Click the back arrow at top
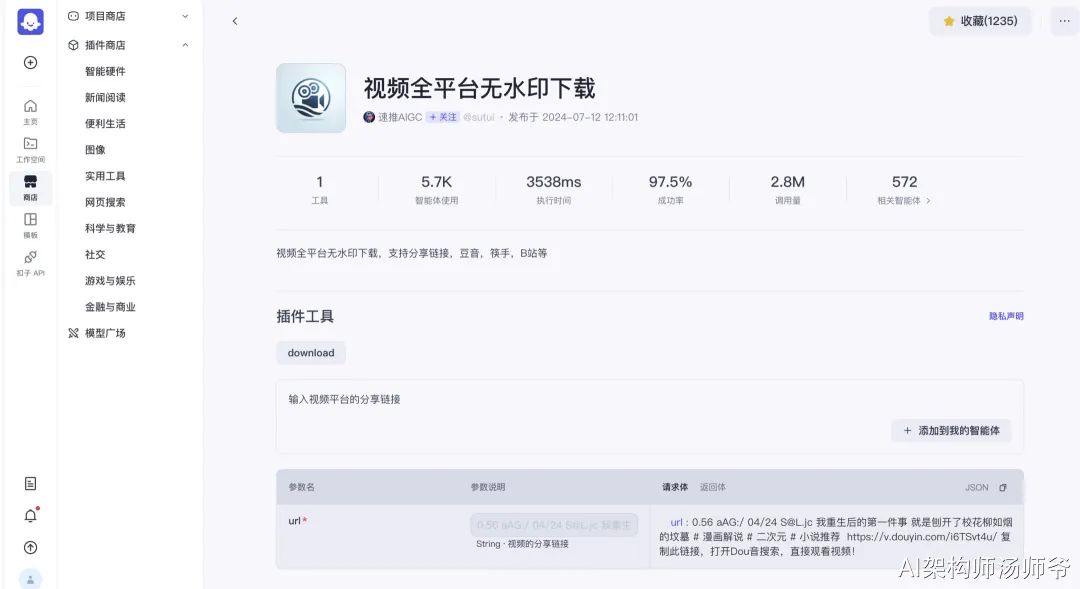 click(235, 21)
